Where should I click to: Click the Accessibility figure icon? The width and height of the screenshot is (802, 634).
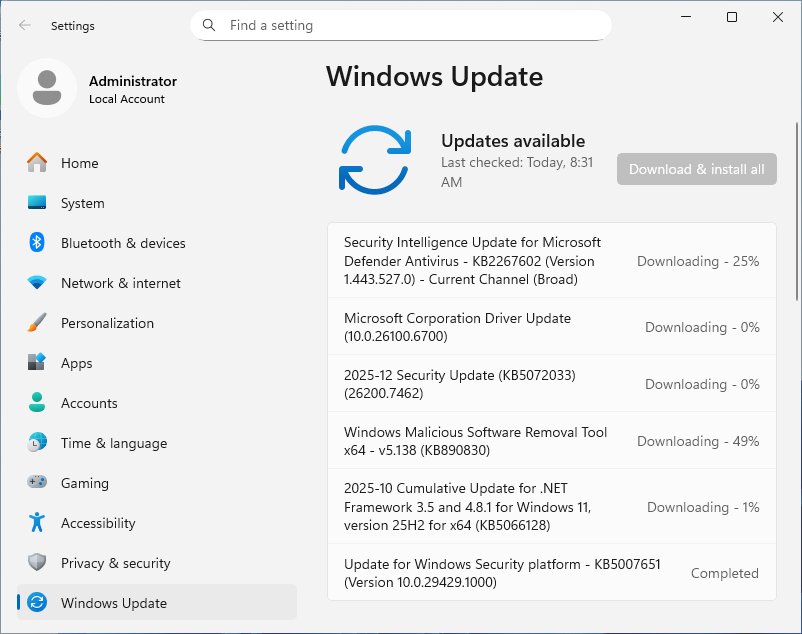(37, 522)
